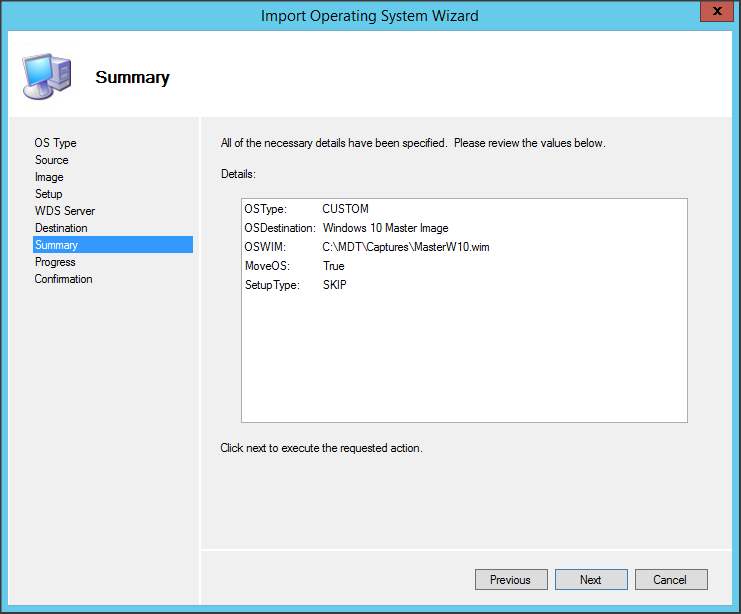Image resolution: width=741 pixels, height=614 pixels.
Task: Open the Confirmation step
Action: coord(63,279)
